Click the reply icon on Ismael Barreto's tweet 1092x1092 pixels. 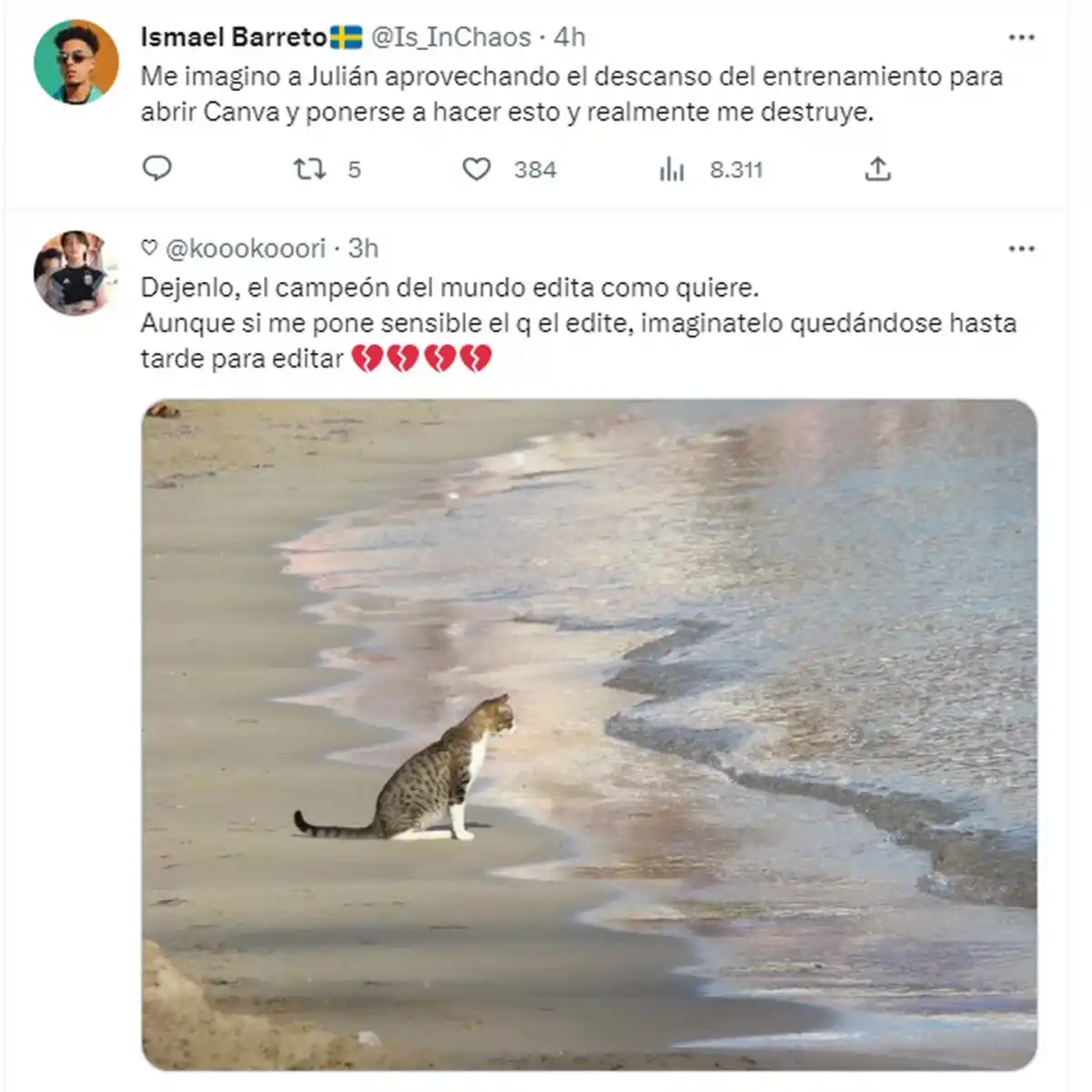click(157, 168)
